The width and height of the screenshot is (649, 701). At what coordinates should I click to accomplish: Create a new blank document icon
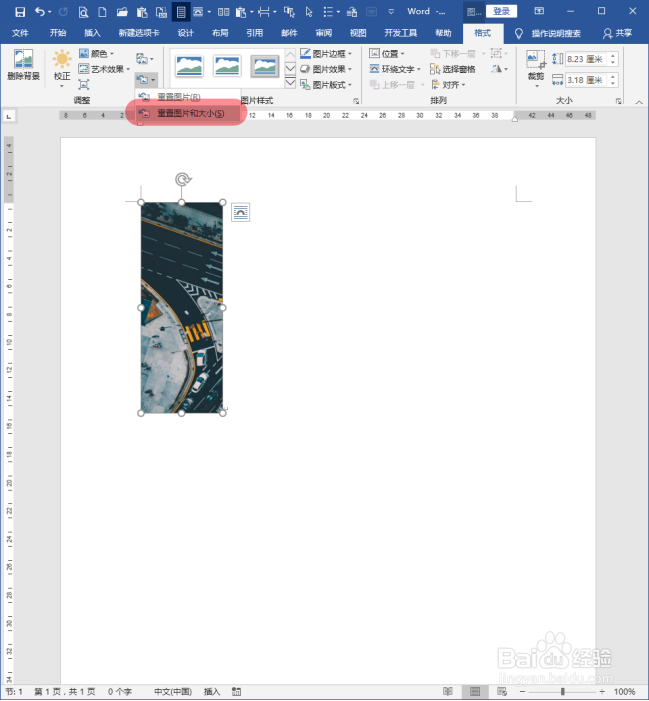102,12
